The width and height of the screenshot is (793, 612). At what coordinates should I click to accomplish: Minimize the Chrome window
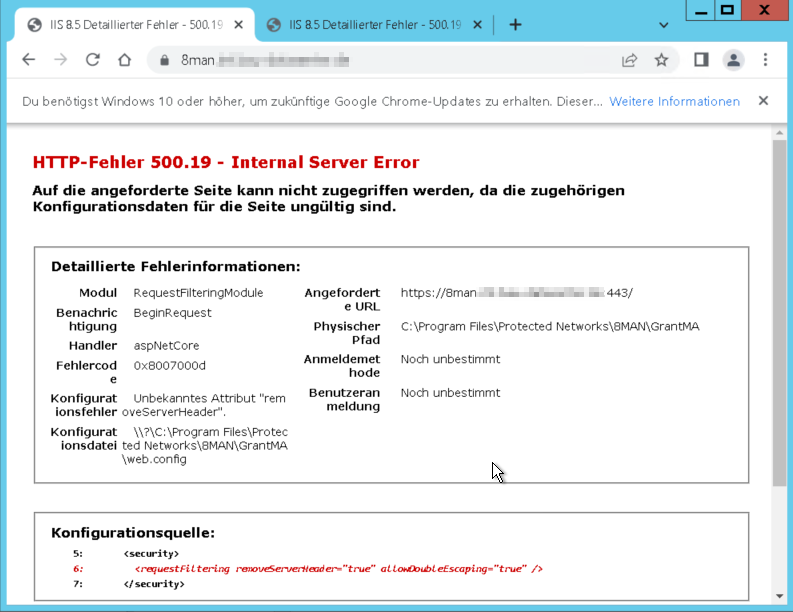coord(700,10)
